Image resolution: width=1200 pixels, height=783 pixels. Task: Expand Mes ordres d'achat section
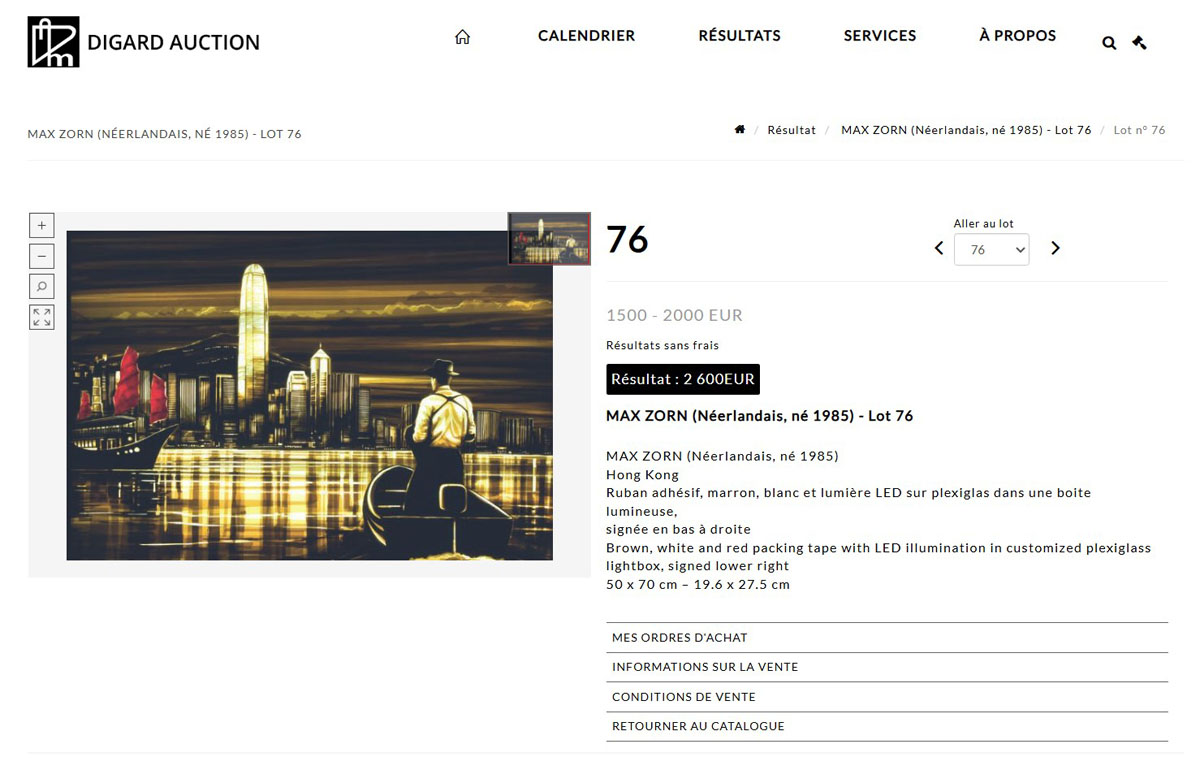887,638
